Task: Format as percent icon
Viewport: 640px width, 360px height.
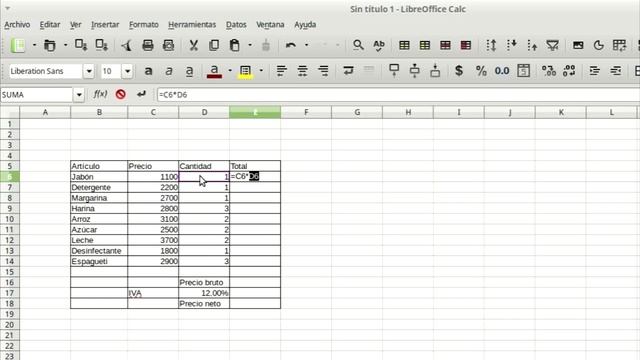Action: 481,71
